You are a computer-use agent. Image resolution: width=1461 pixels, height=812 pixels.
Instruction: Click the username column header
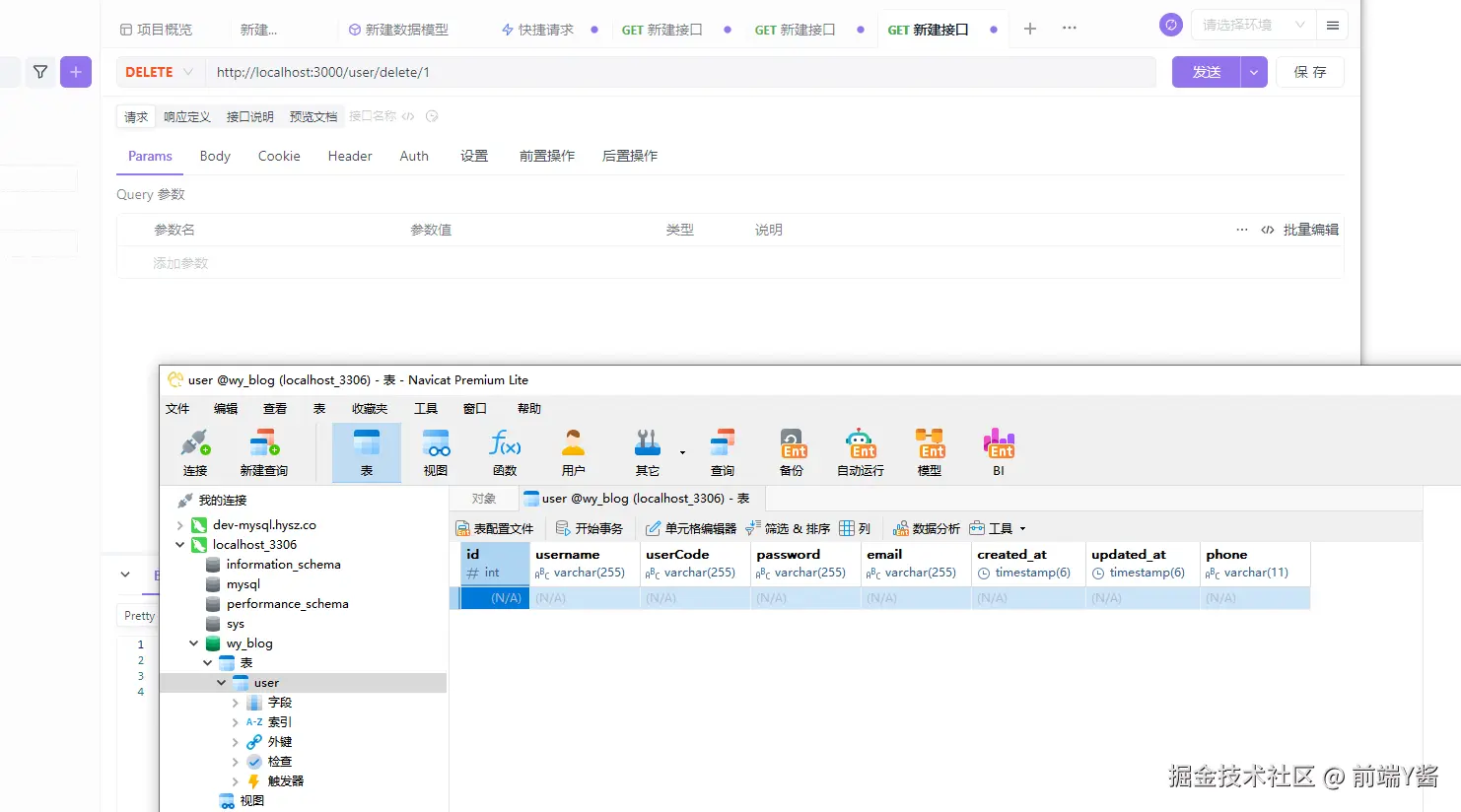tap(586, 564)
